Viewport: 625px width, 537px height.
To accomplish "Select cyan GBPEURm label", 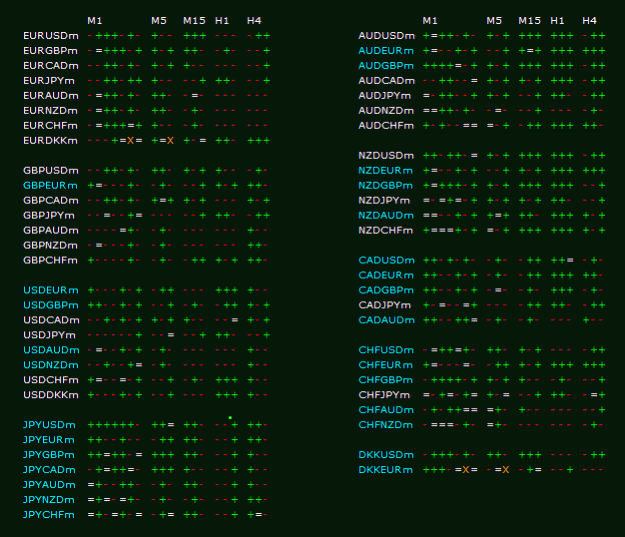I will 50,185.
